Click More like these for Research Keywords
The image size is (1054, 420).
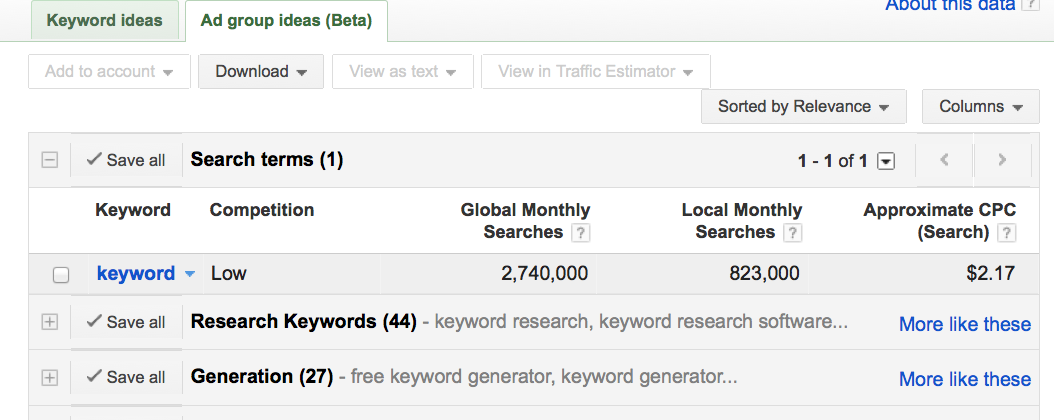point(965,324)
